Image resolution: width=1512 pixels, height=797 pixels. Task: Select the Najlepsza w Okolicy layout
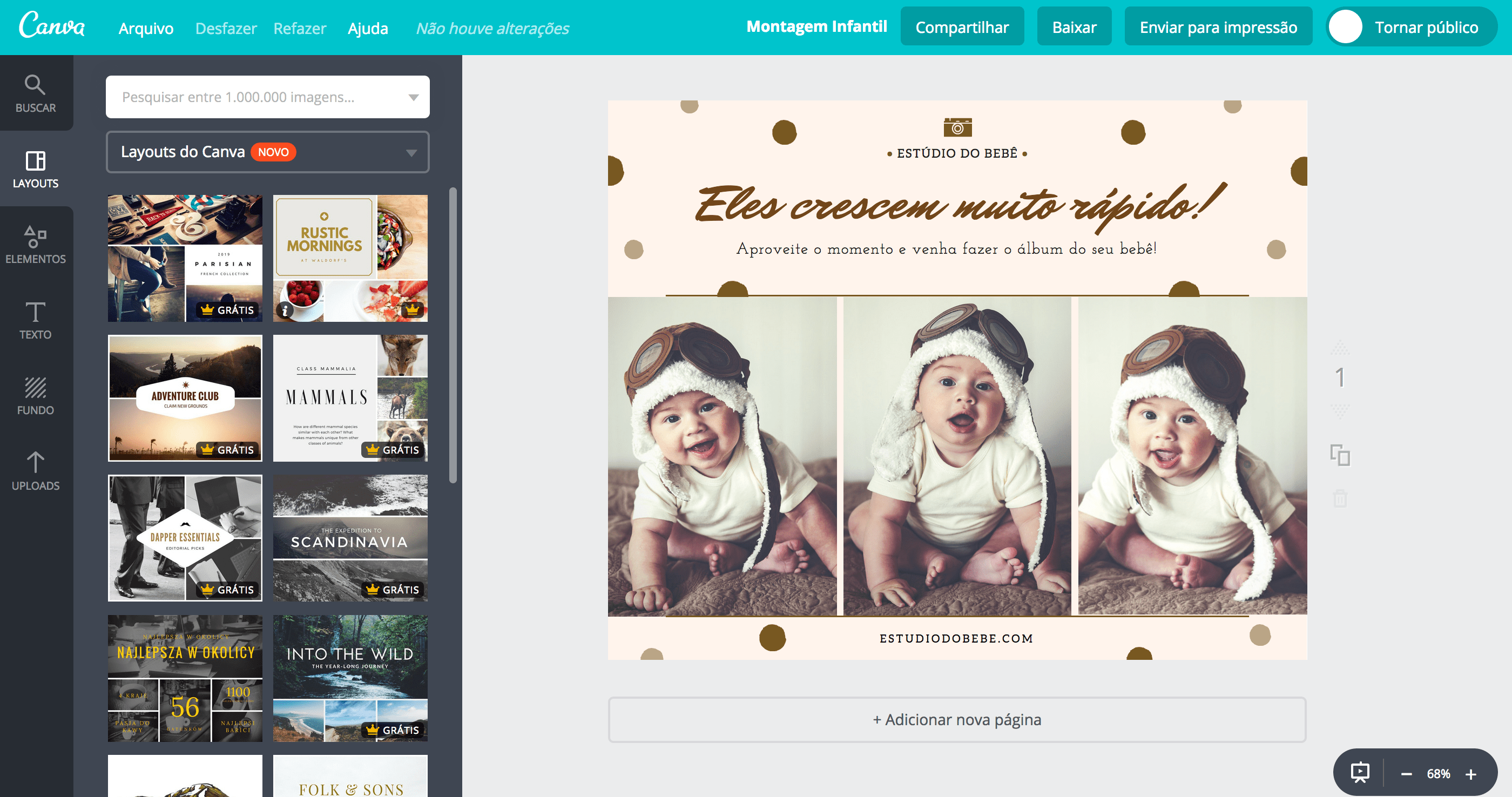pyautogui.click(x=185, y=678)
